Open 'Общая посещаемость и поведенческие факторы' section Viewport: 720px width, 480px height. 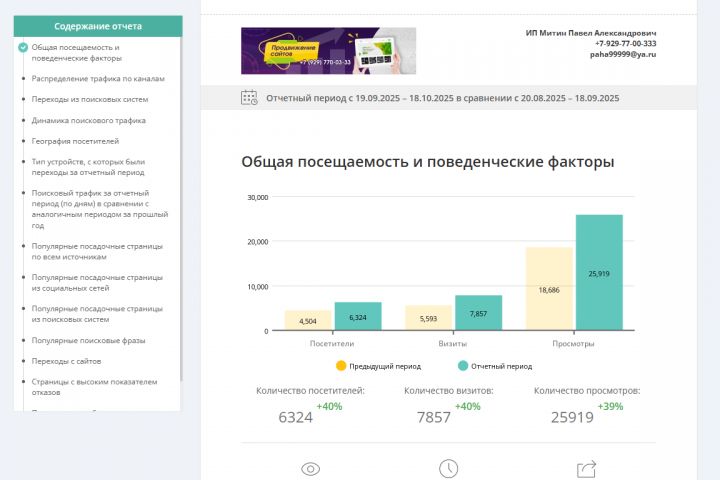pos(76,53)
